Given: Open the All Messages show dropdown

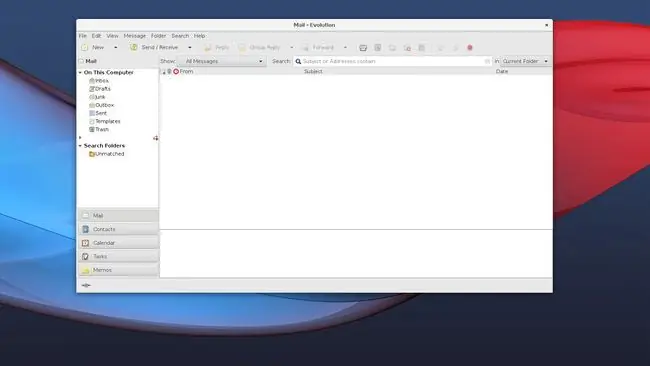Looking at the screenshot, I should coord(222,61).
